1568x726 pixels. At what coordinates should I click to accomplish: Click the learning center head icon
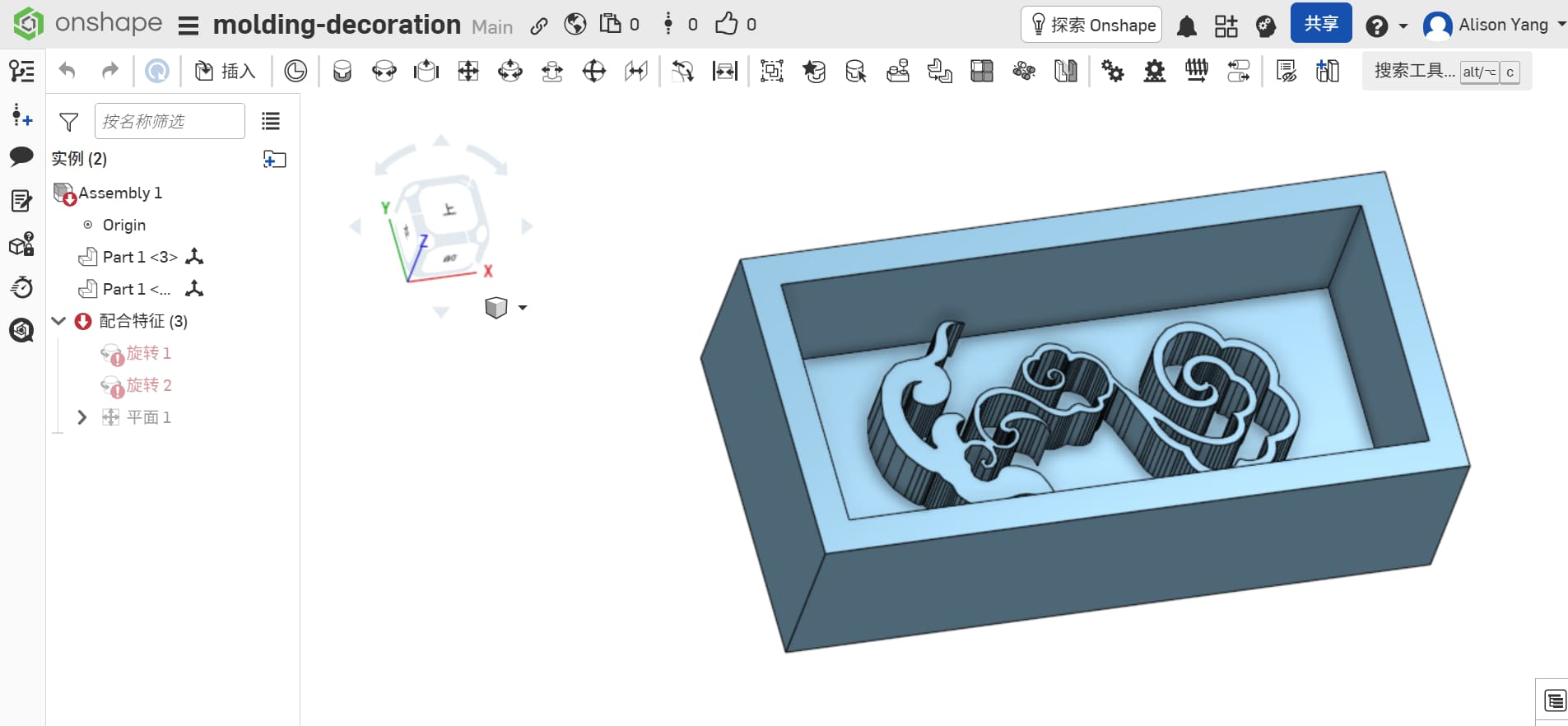pyautogui.click(x=1266, y=26)
